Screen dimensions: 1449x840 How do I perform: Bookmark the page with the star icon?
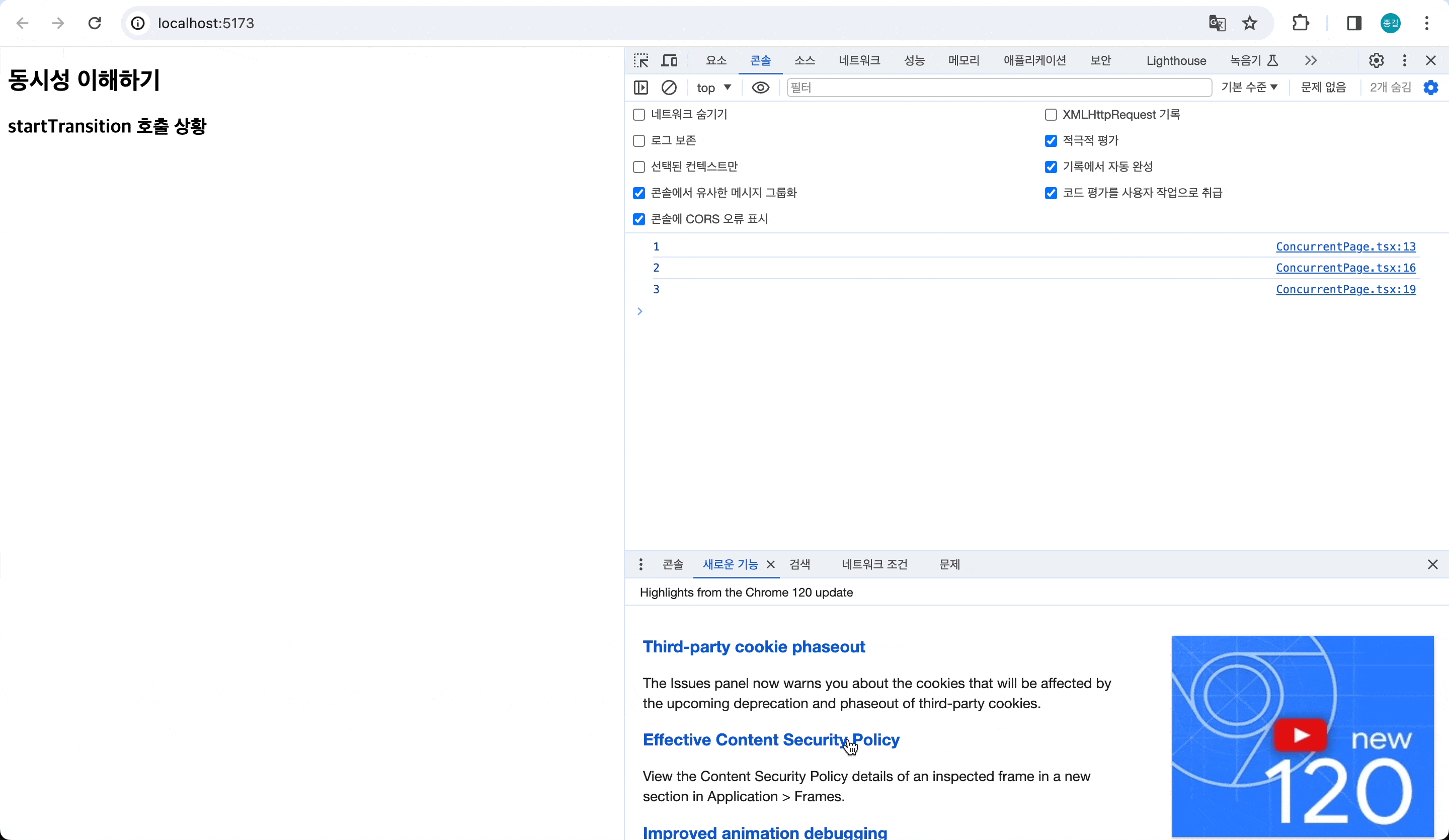tap(1249, 23)
